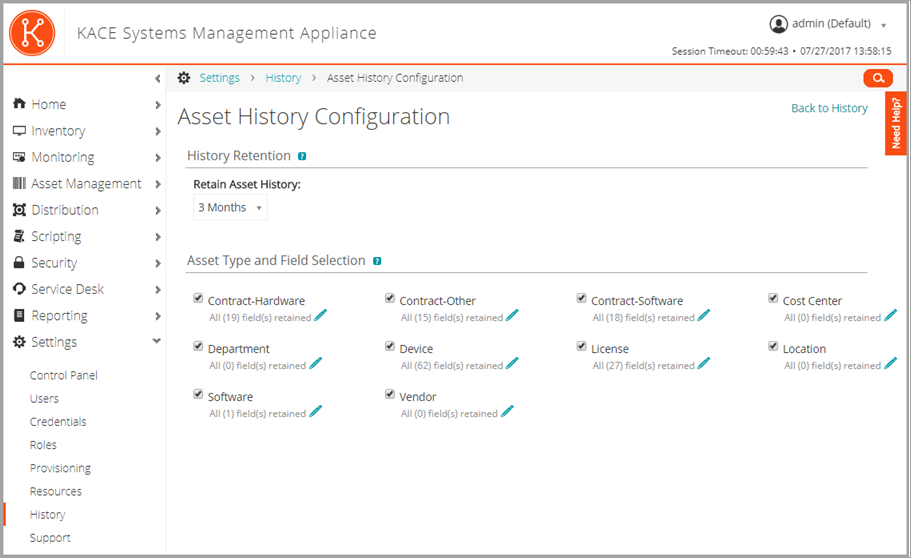Viewport: 911px width, 558px height.
Task: Go to Settings breadcrumb link
Action: tap(219, 78)
